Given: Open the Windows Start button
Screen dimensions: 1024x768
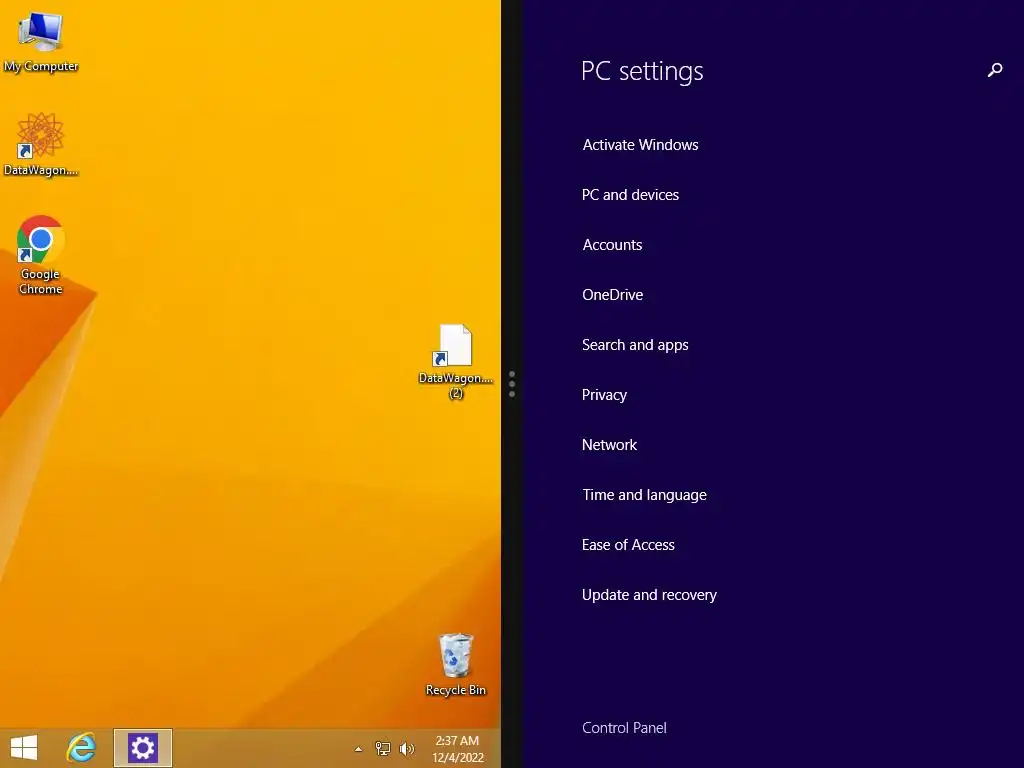Looking at the screenshot, I should 24,748.
